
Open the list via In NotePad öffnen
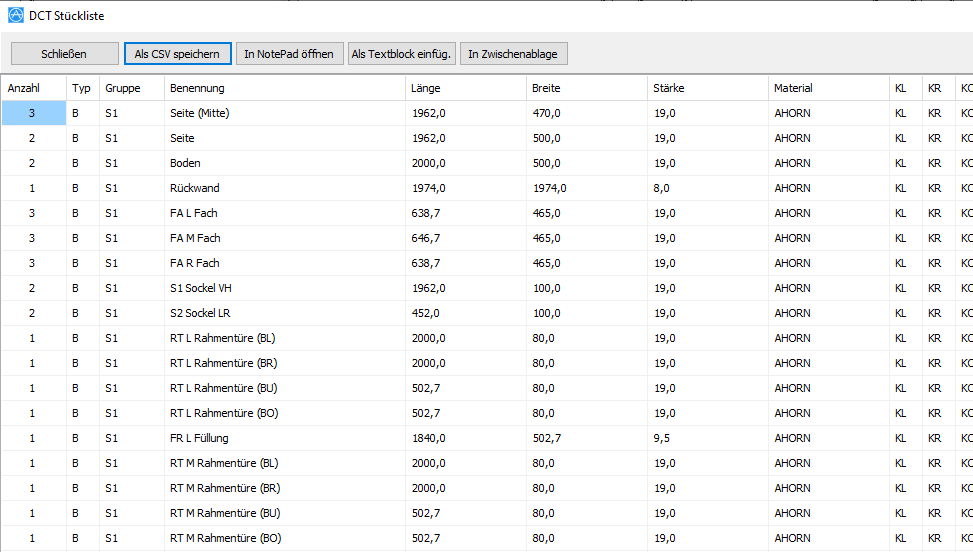tap(289, 54)
